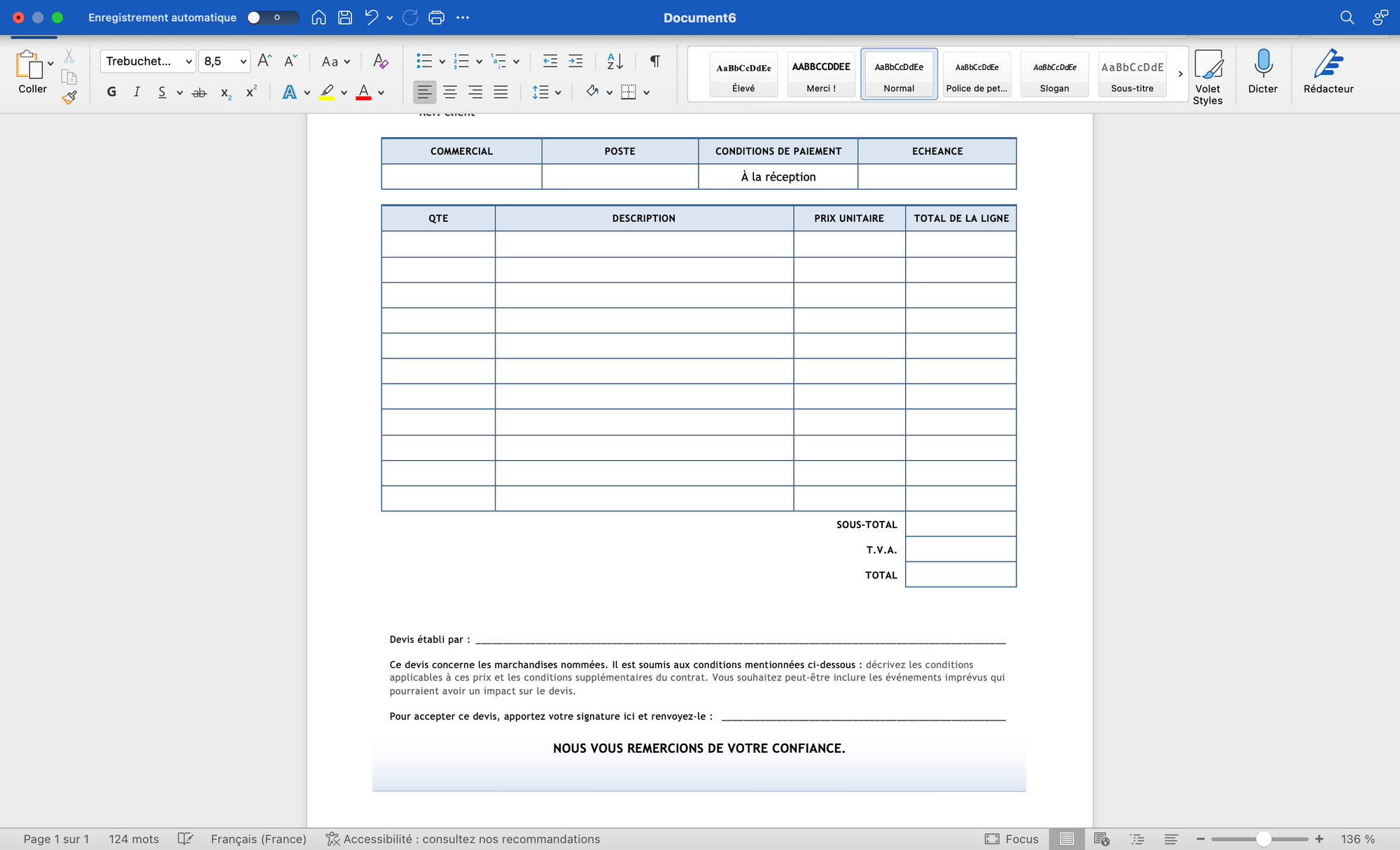Click the print icon in title bar
Image resolution: width=1400 pixels, height=850 pixels.
click(436, 18)
